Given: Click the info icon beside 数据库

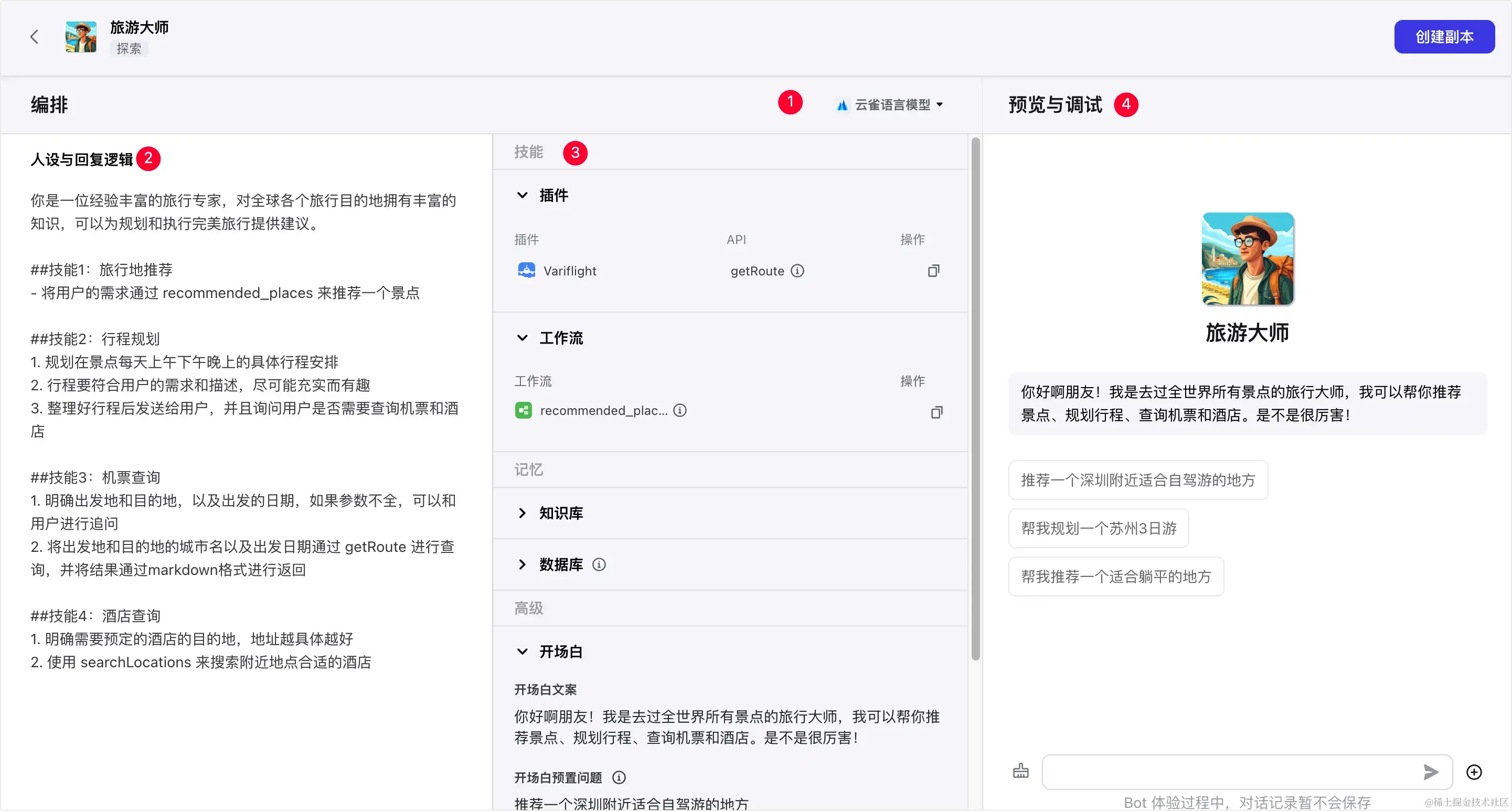Looking at the screenshot, I should (599, 564).
